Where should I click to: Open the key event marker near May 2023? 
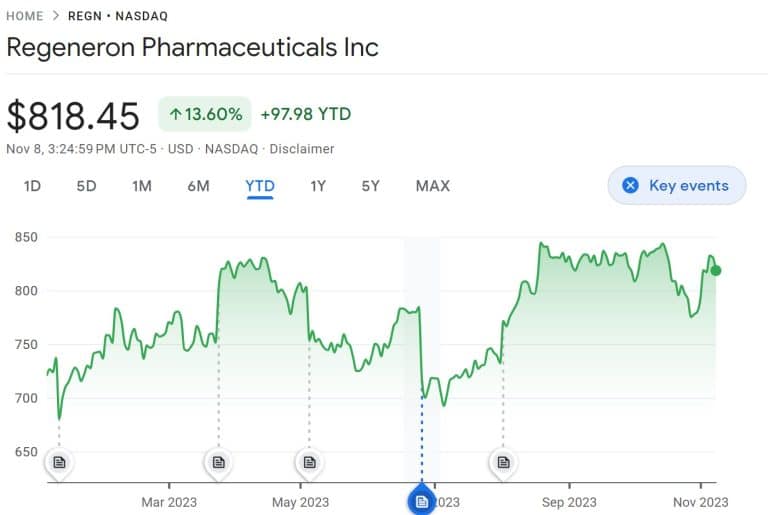coord(309,462)
